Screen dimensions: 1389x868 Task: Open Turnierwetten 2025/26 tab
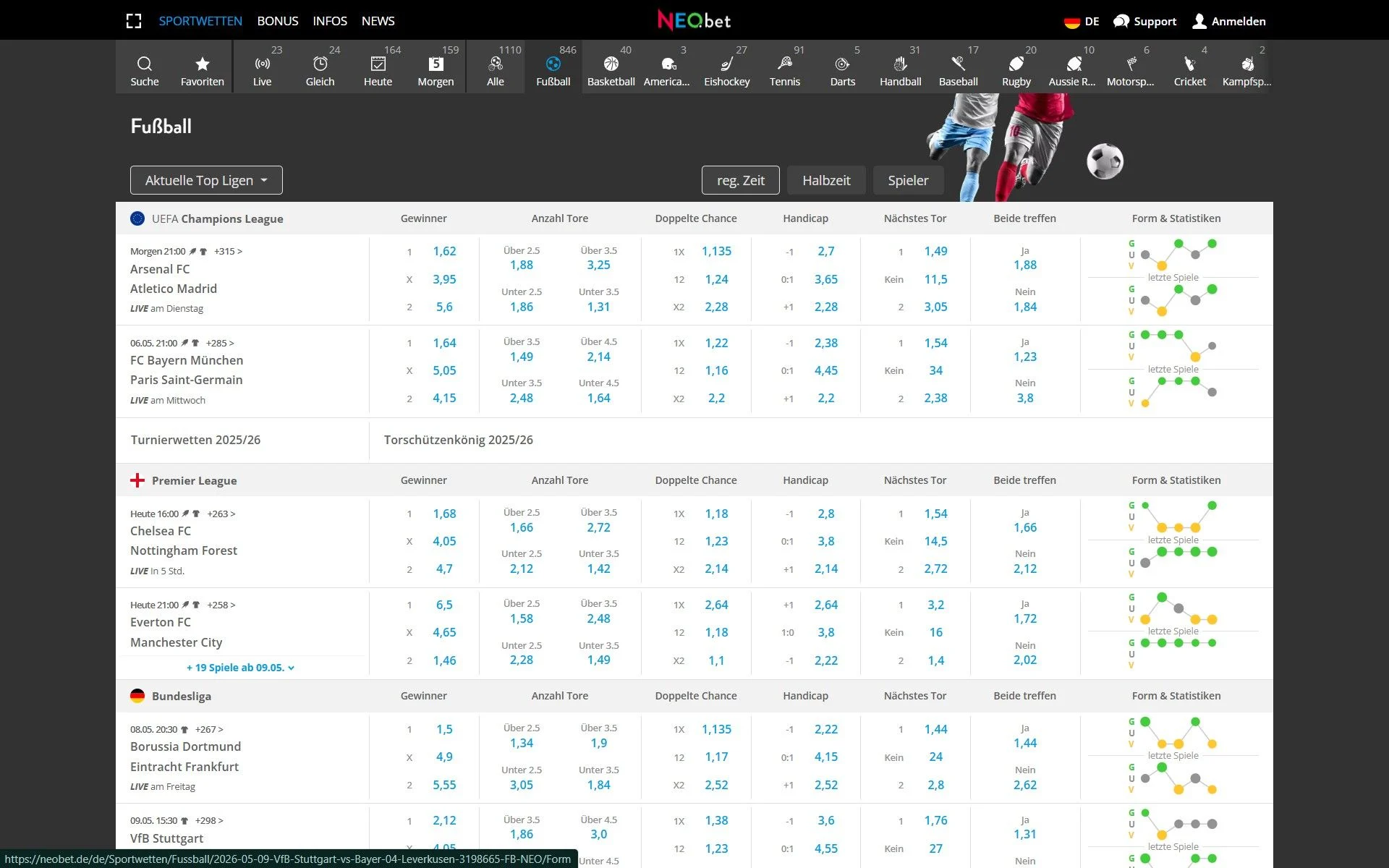[x=195, y=440]
